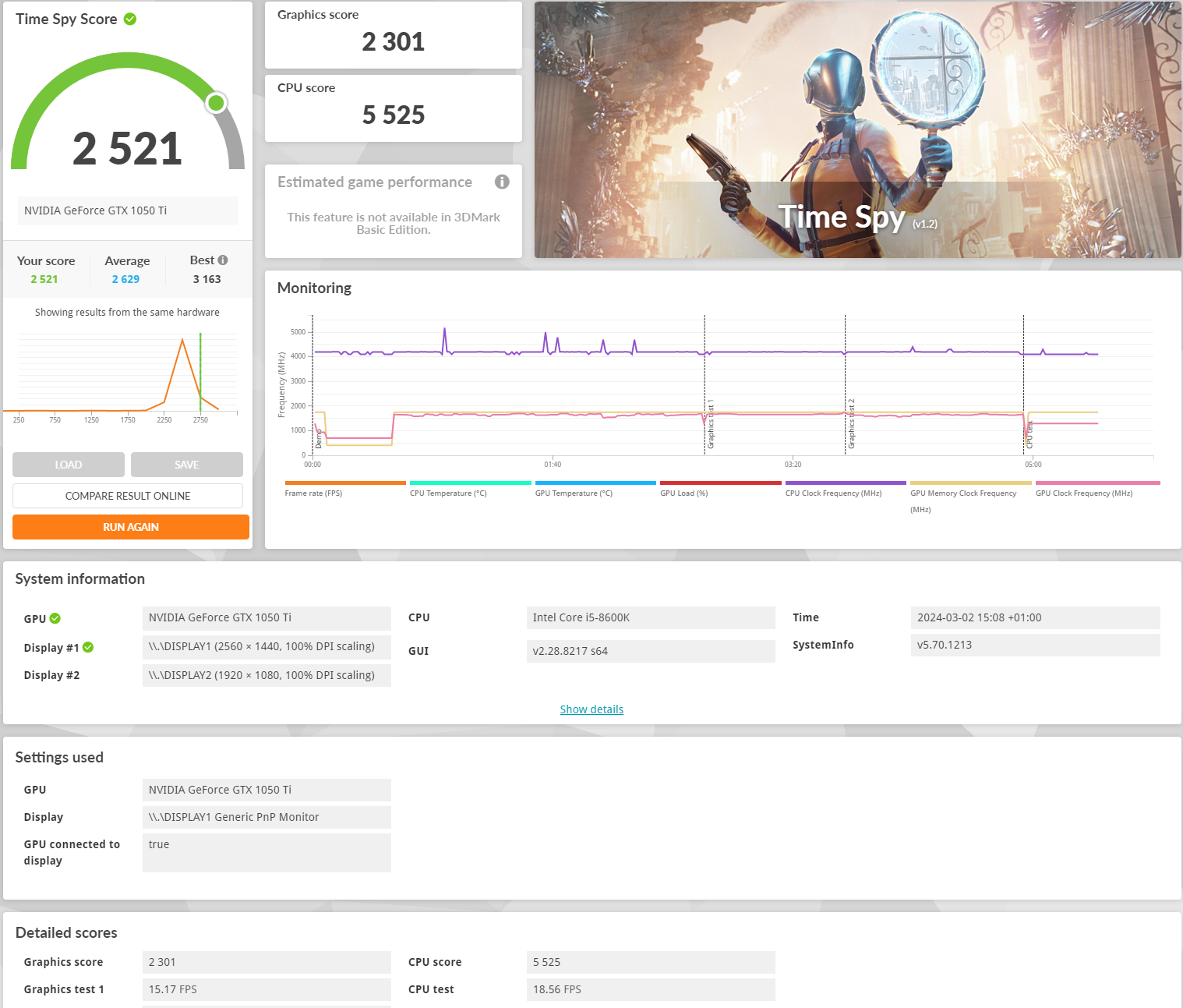Click Showing results from same hardware text
The width and height of the screenshot is (1183, 1008).
pyautogui.click(x=127, y=313)
